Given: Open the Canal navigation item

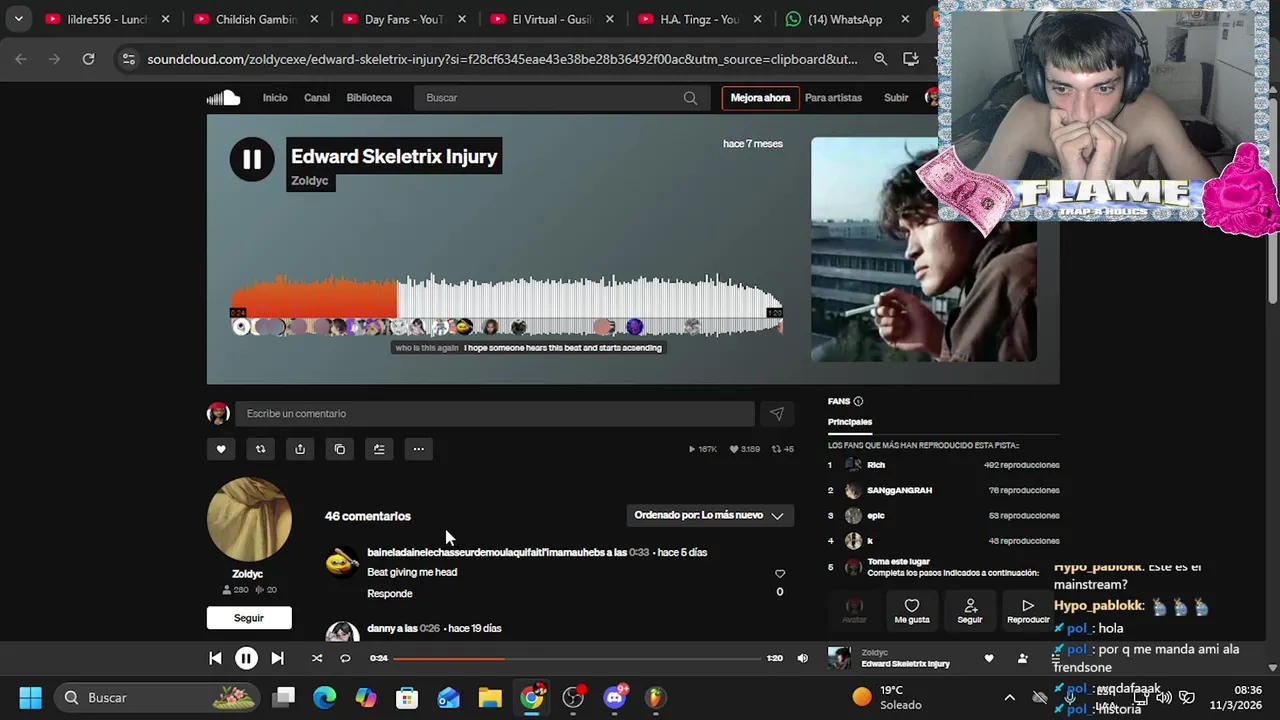Looking at the screenshot, I should click(x=317, y=98).
